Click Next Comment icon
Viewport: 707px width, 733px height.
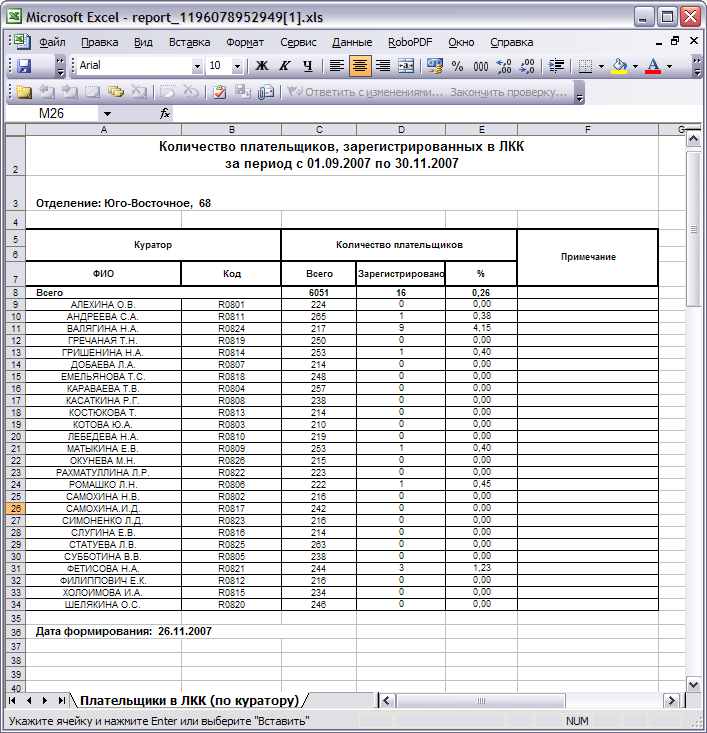coord(70,92)
